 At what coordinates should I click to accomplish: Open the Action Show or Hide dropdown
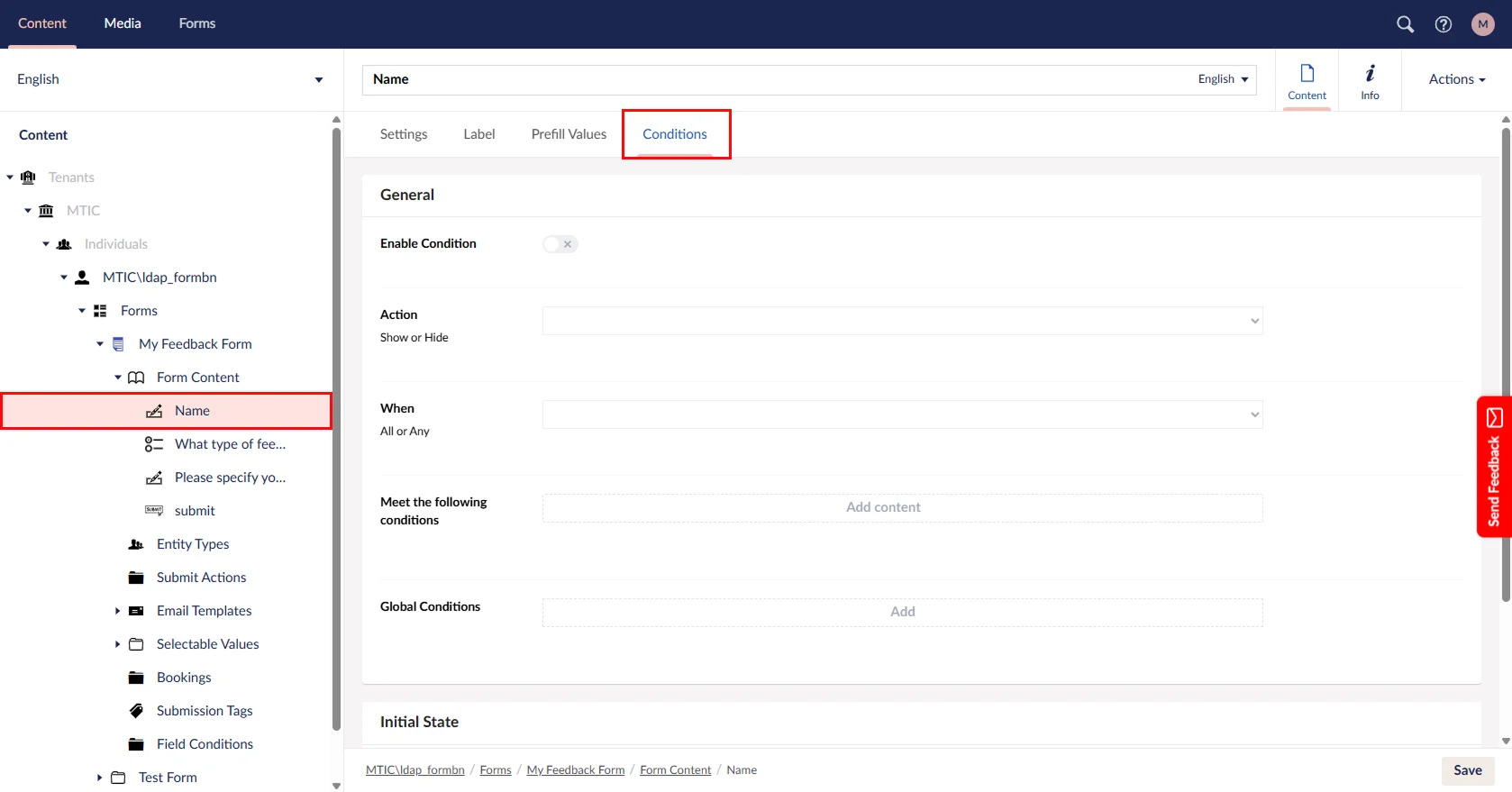click(x=902, y=321)
